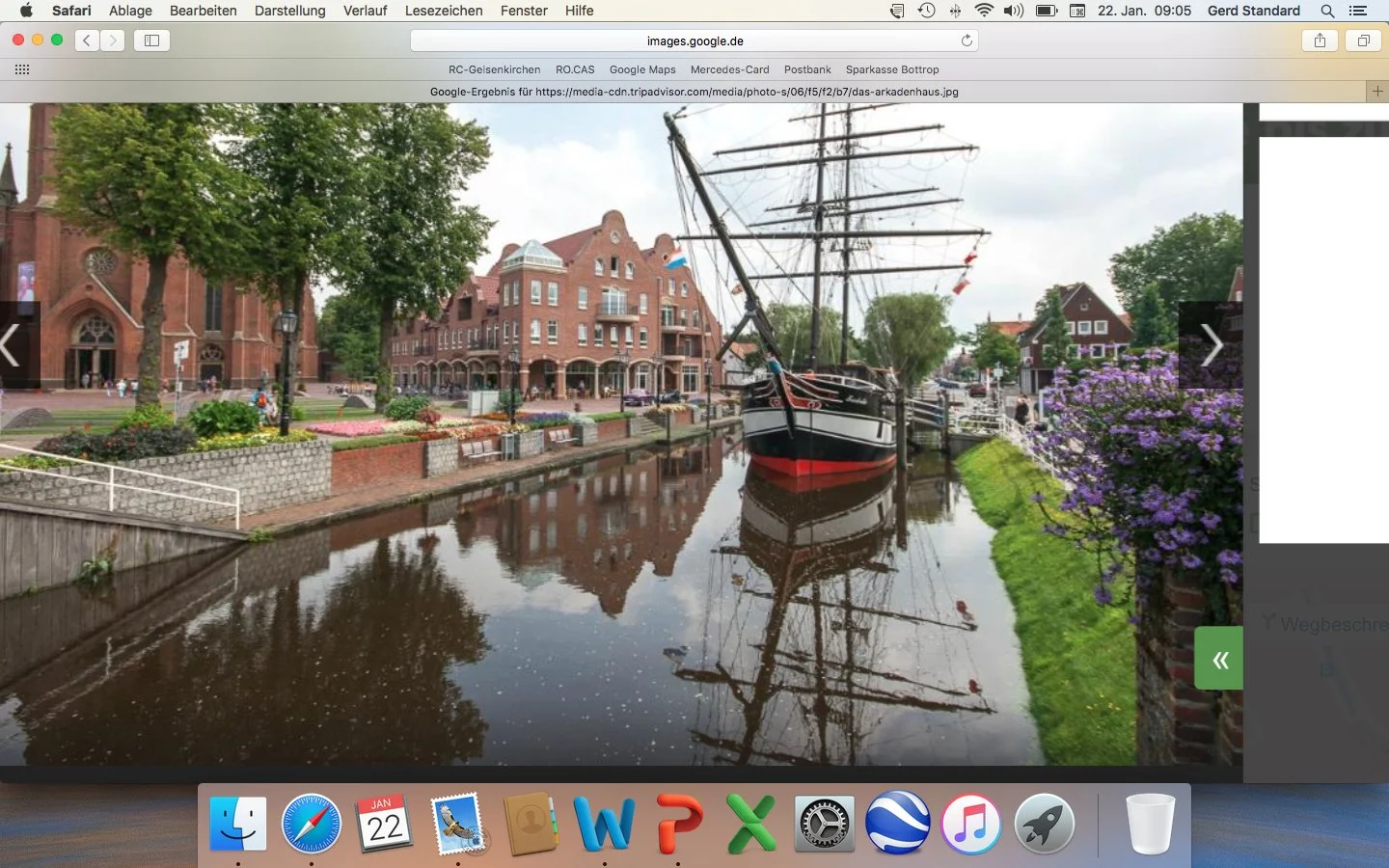Go back with Safari's back arrow
This screenshot has width=1389, height=868.
coord(87,41)
